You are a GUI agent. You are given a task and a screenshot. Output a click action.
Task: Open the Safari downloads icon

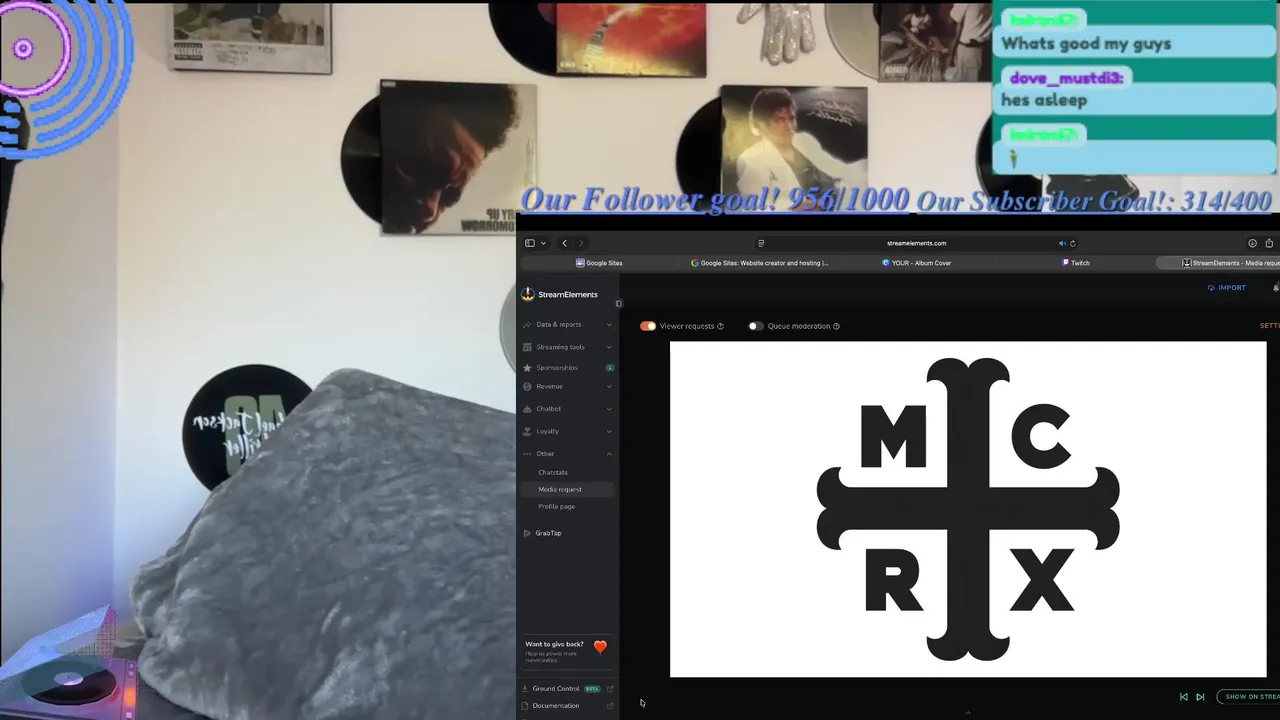(1252, 243)
